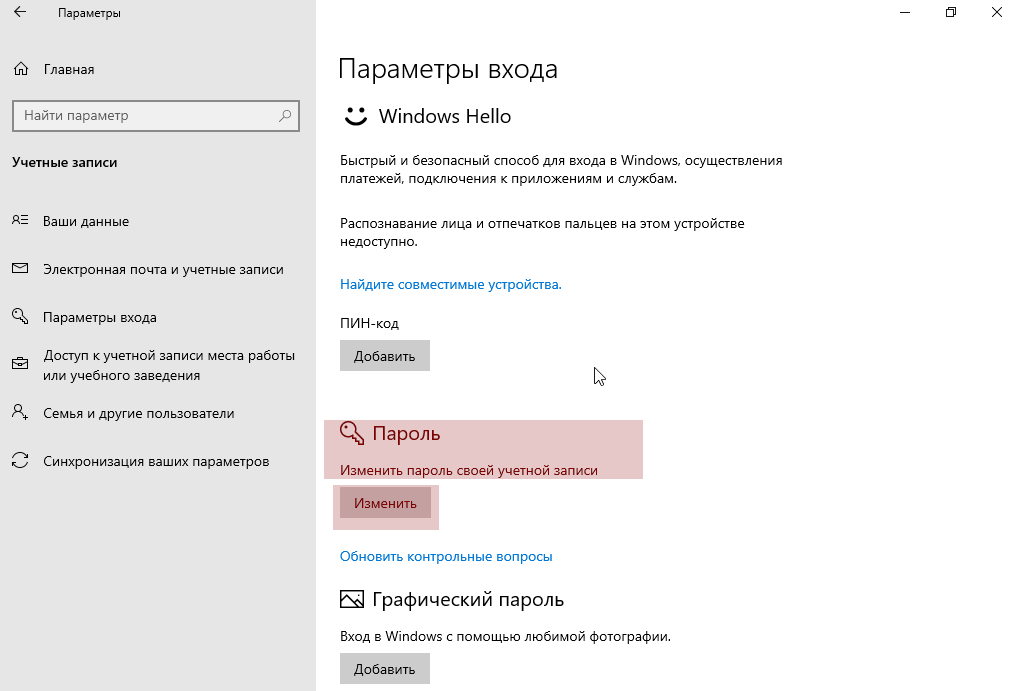Click Добавить under Графический пароль
1010x691 pixels.
point(385,669)
